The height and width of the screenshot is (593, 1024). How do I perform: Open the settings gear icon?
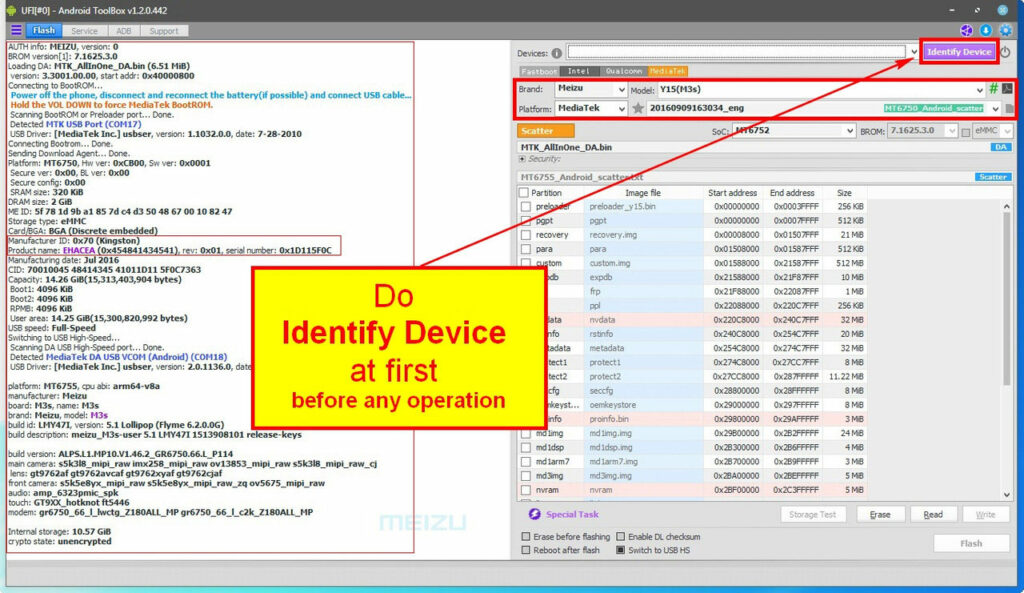coord(1007,31)
